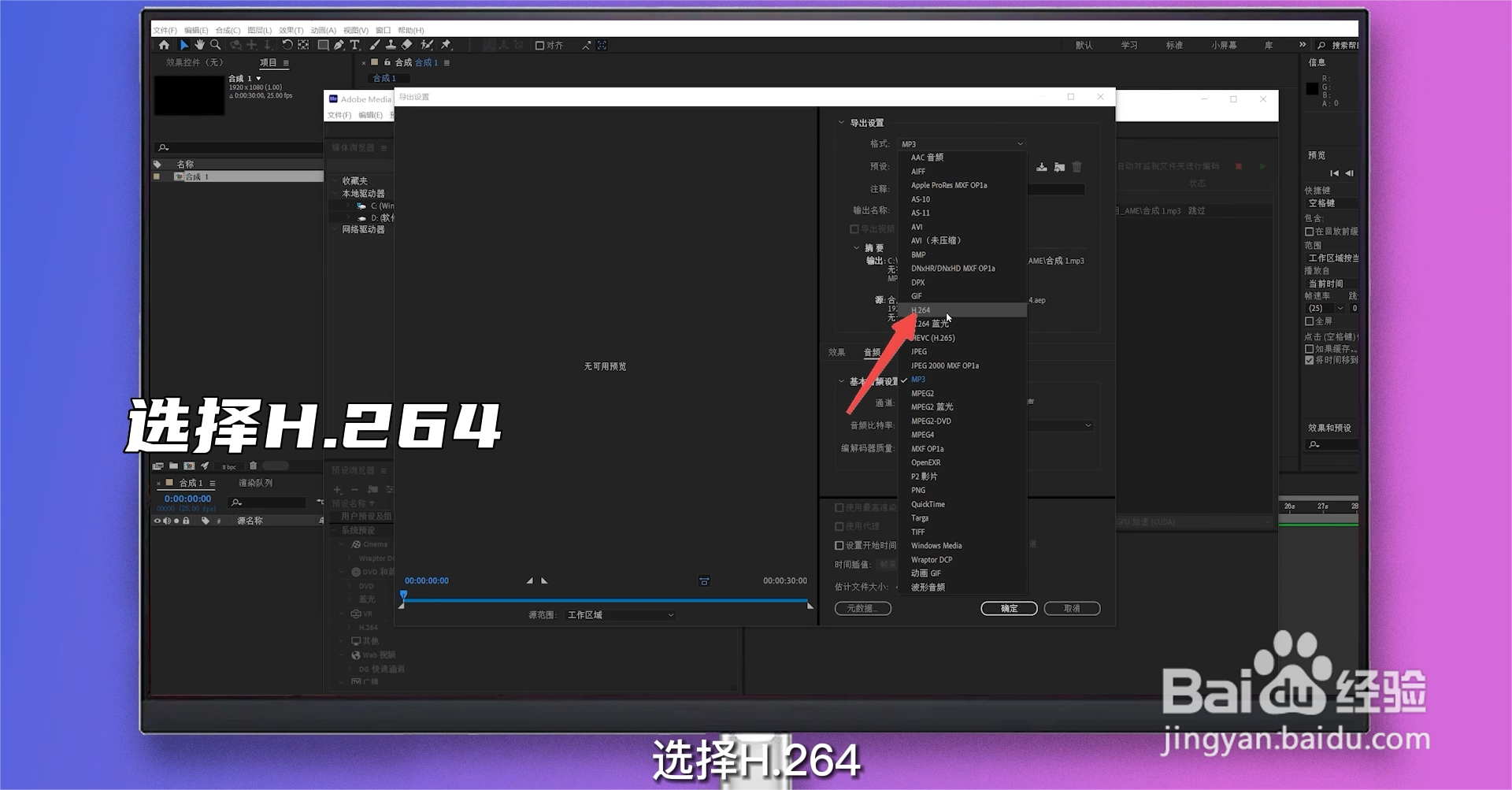This screenshot has width=1512, height=790.
Task: Toggle the 如果缓存 checkbox
Action: point(1310,349)
